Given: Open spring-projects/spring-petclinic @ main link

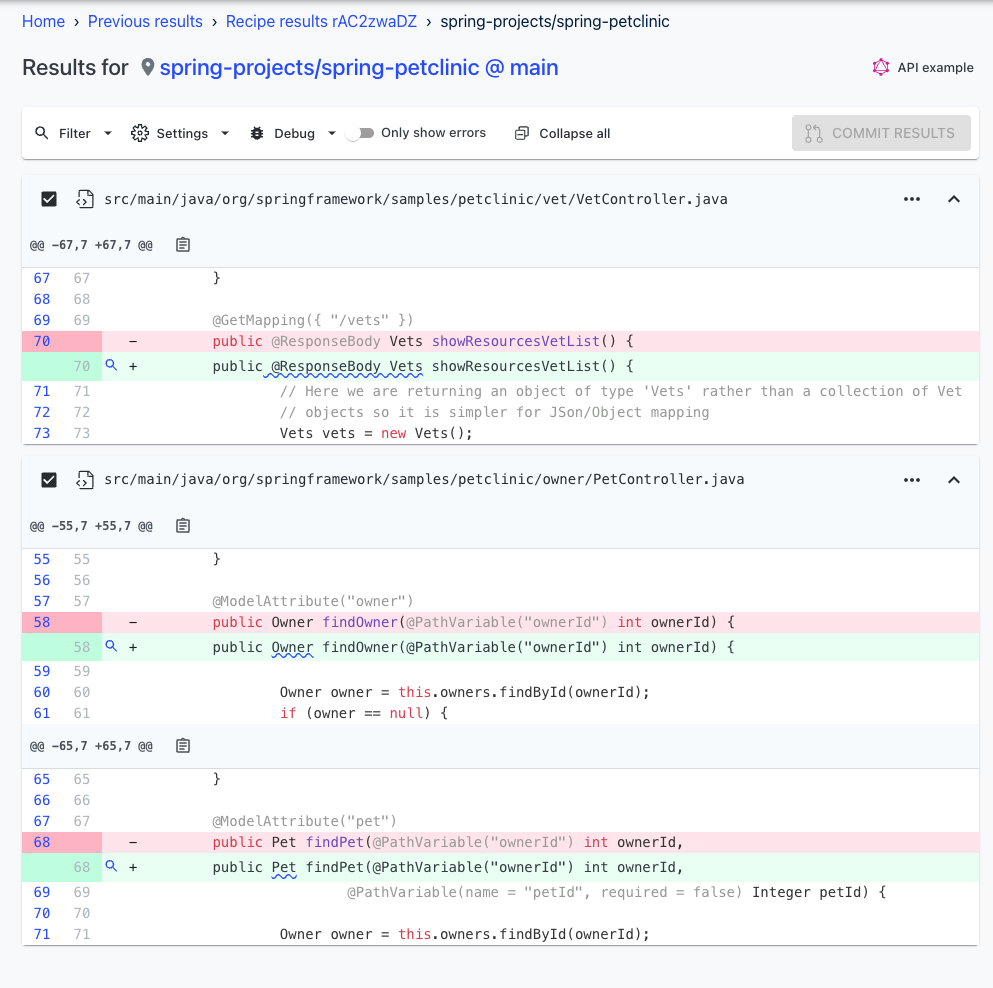Looking at the screenshot, I should point(358,67).
